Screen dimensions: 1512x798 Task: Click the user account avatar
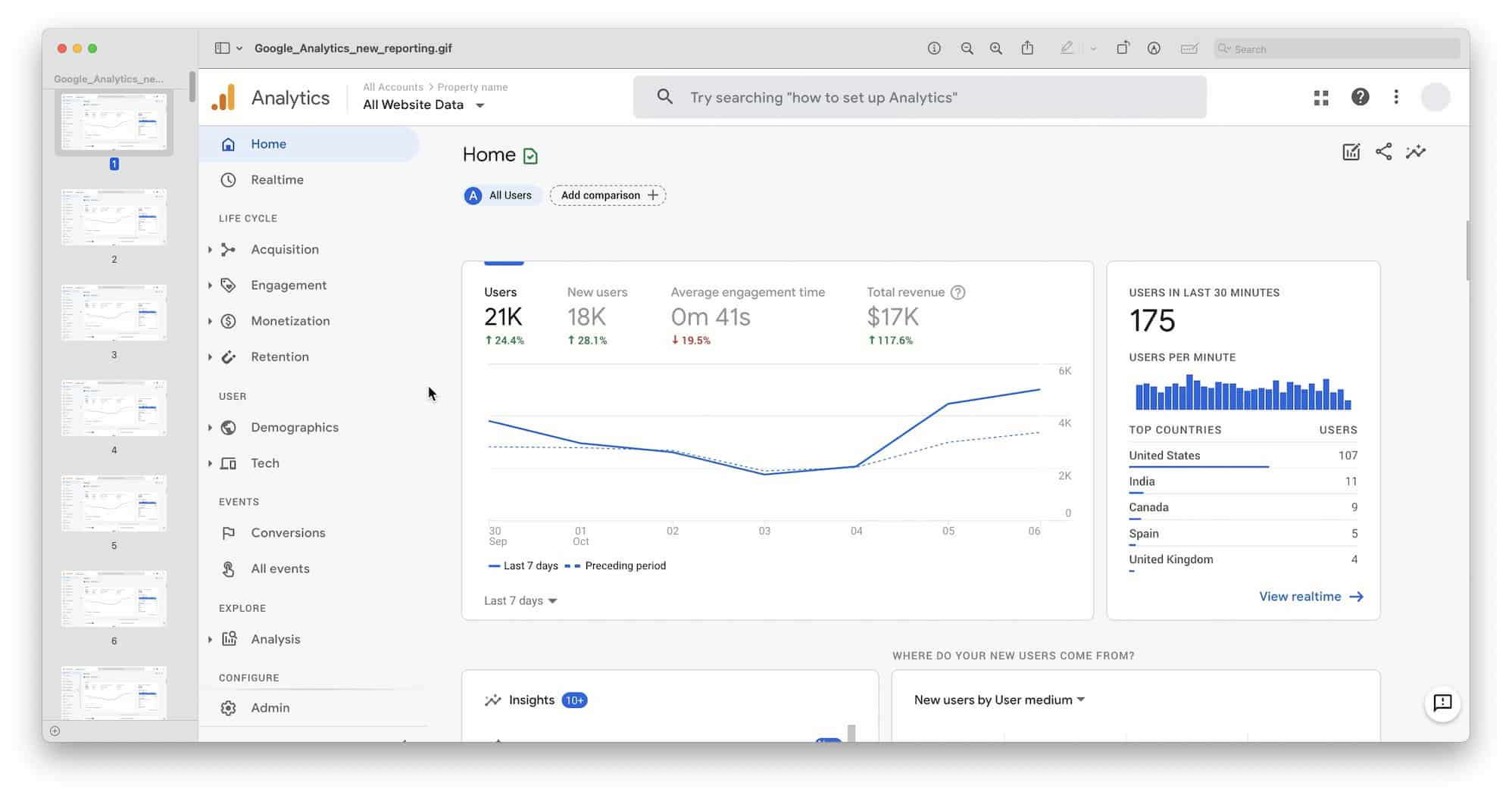coord(1435,97)
